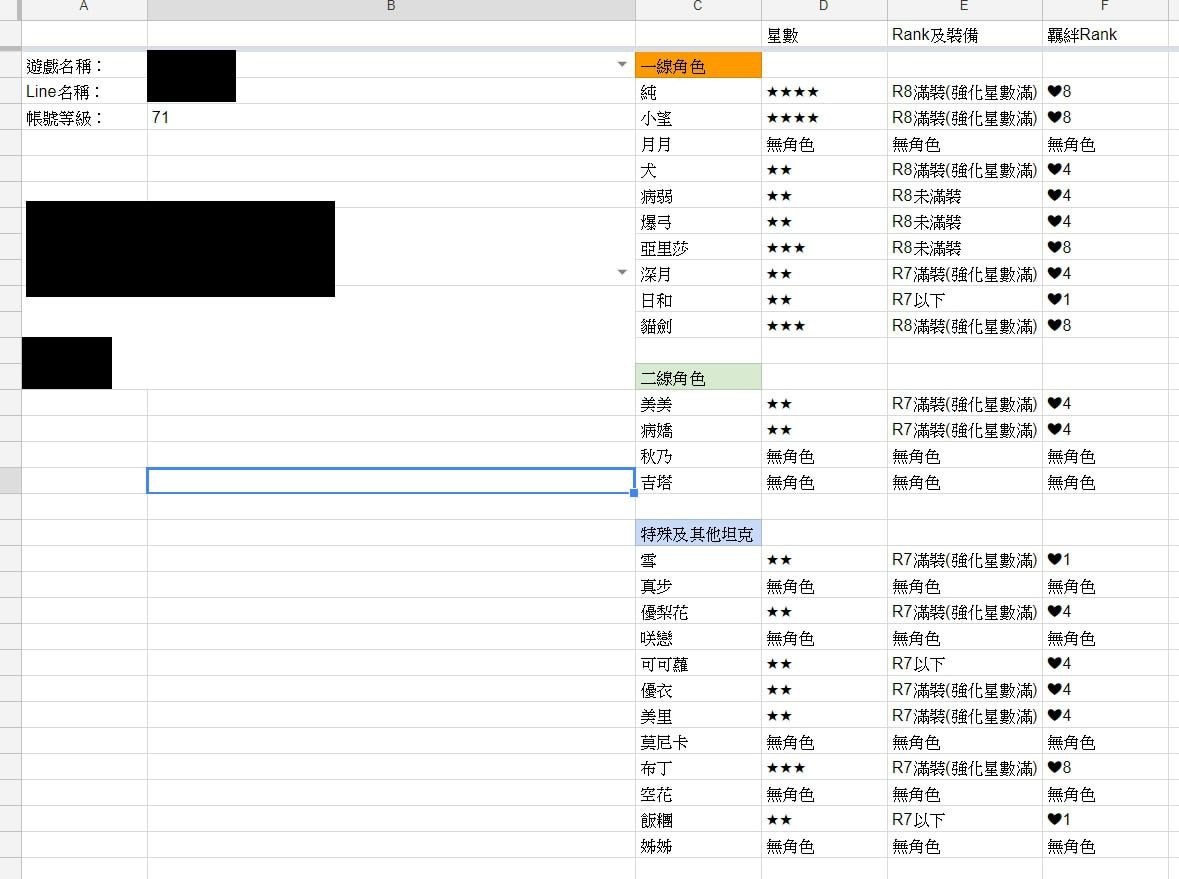Click the character name cell 病嬌
The width and height of the screenshot is (1179, 879).
[x=699, y=430]
